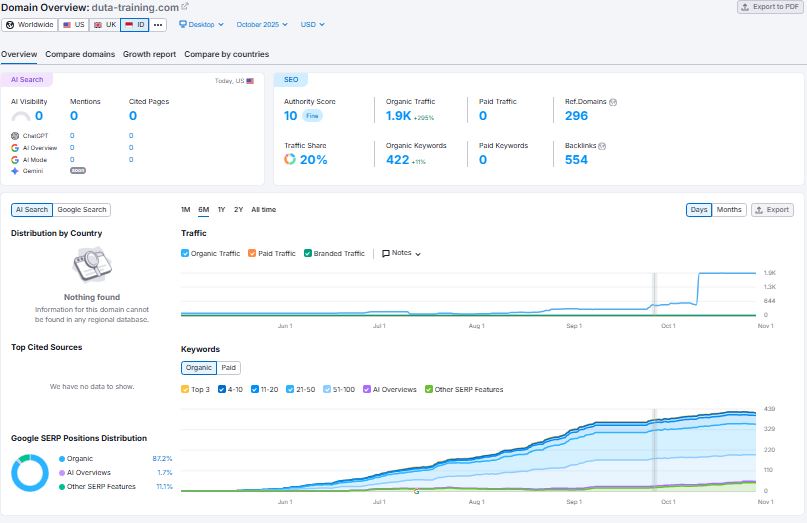
Task: Open the Desktop device dropdown
Action: tap(203, 24)
